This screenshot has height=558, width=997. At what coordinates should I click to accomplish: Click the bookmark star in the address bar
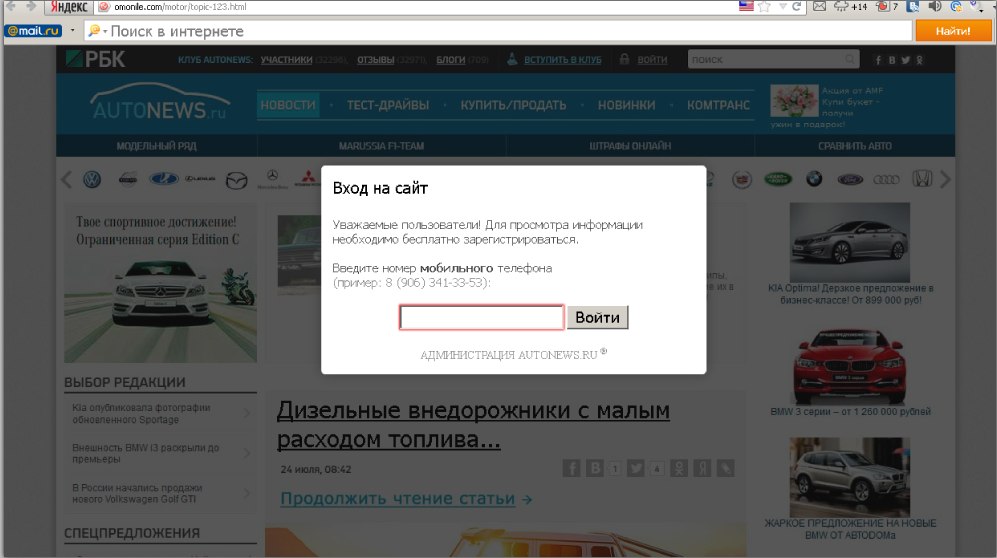coord(764,6)
